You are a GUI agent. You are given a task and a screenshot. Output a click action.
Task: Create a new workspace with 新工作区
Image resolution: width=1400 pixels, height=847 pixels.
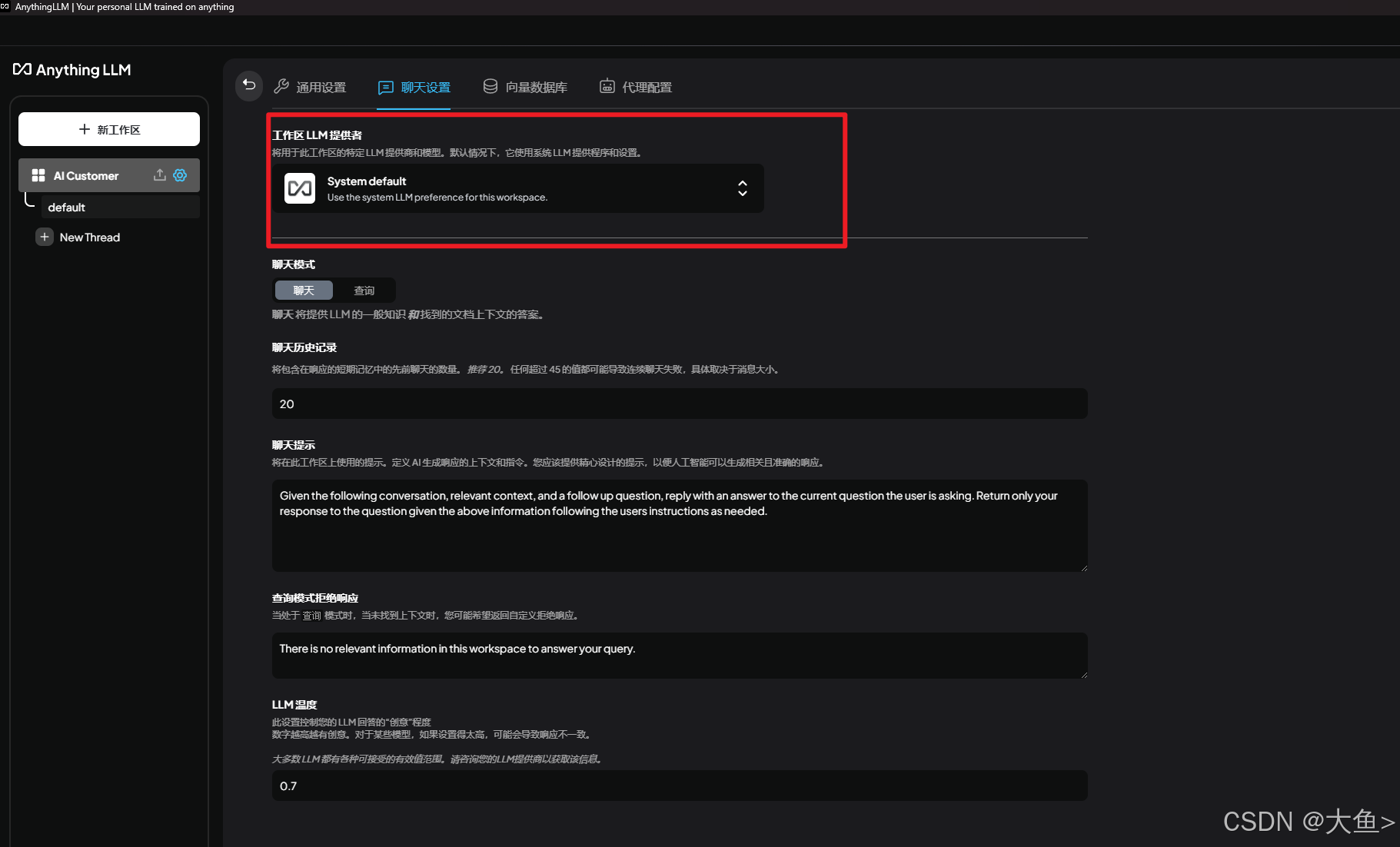(x=109, y=129)
